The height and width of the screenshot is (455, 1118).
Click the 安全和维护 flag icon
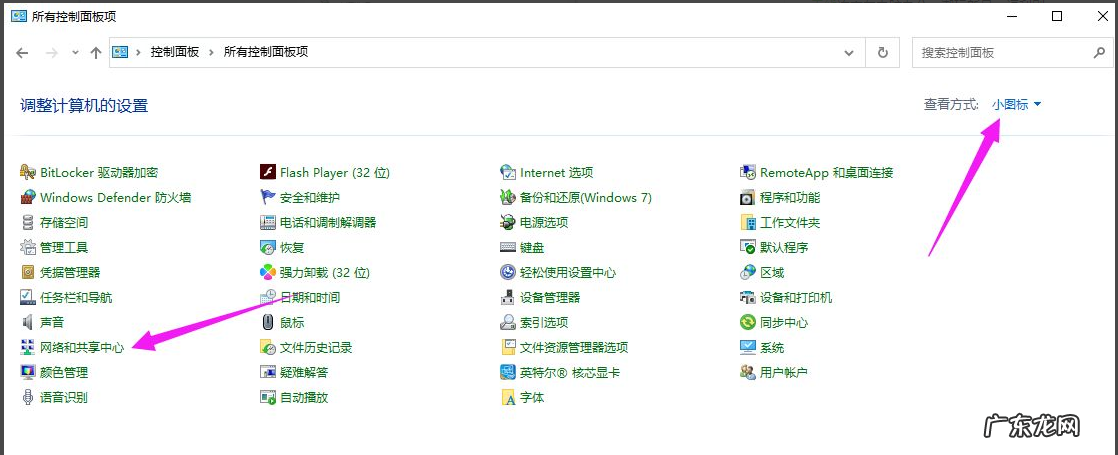pyautogui.click(x=267, y=198)
